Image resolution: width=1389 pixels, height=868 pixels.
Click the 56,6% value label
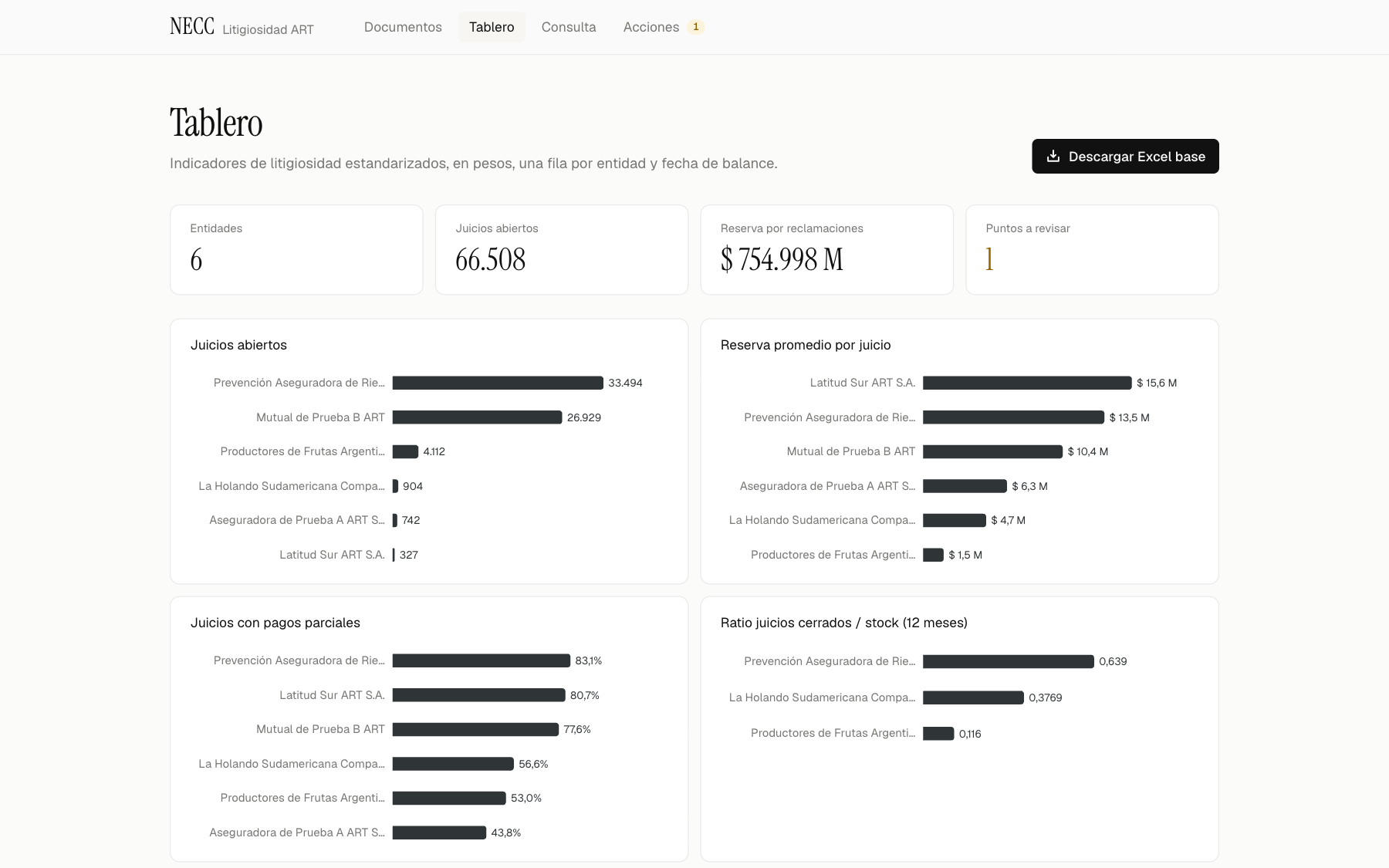click(x=533, y=764)
